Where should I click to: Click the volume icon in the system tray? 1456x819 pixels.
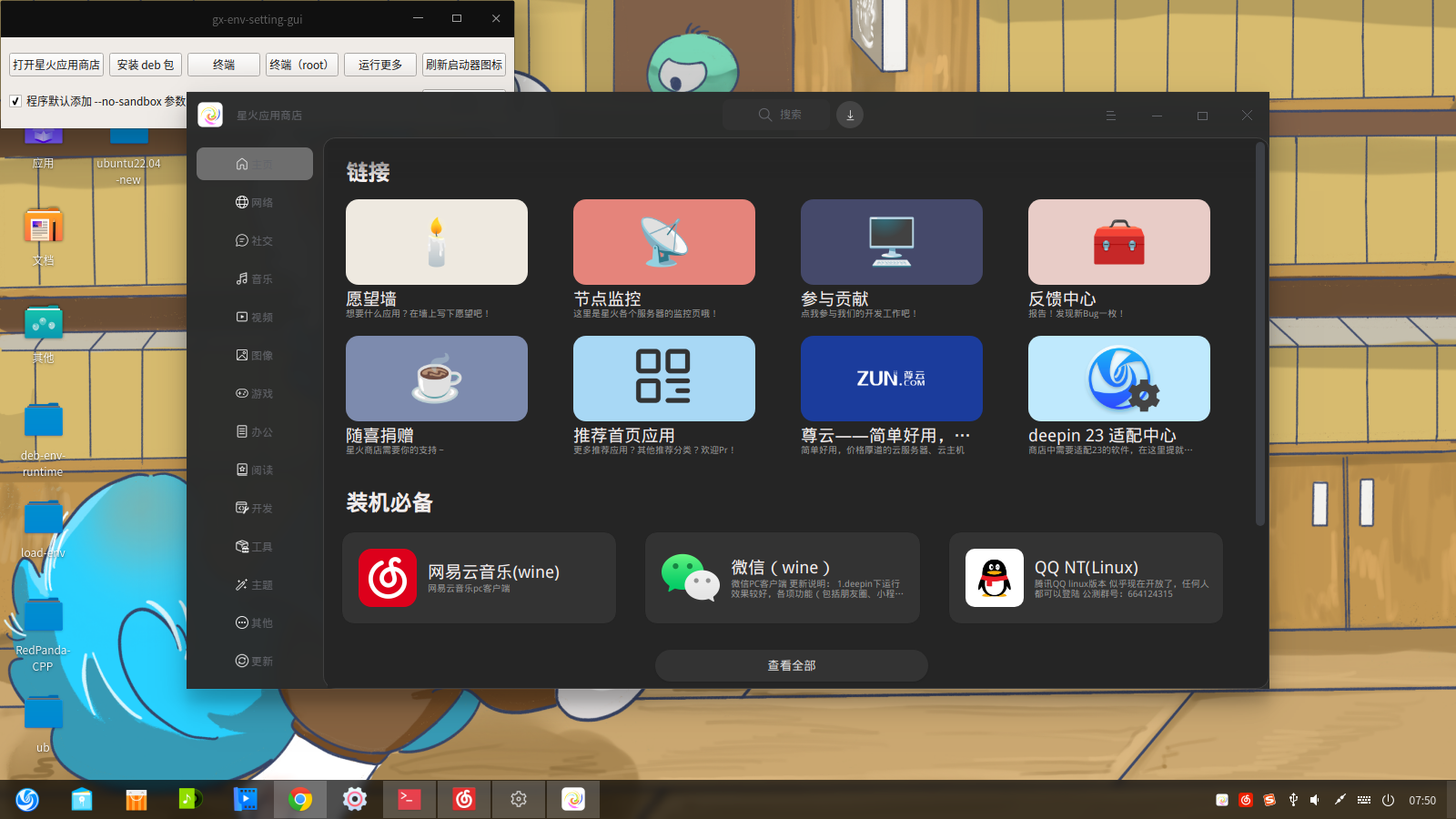pyautogui.click(x=1315, y=800)
